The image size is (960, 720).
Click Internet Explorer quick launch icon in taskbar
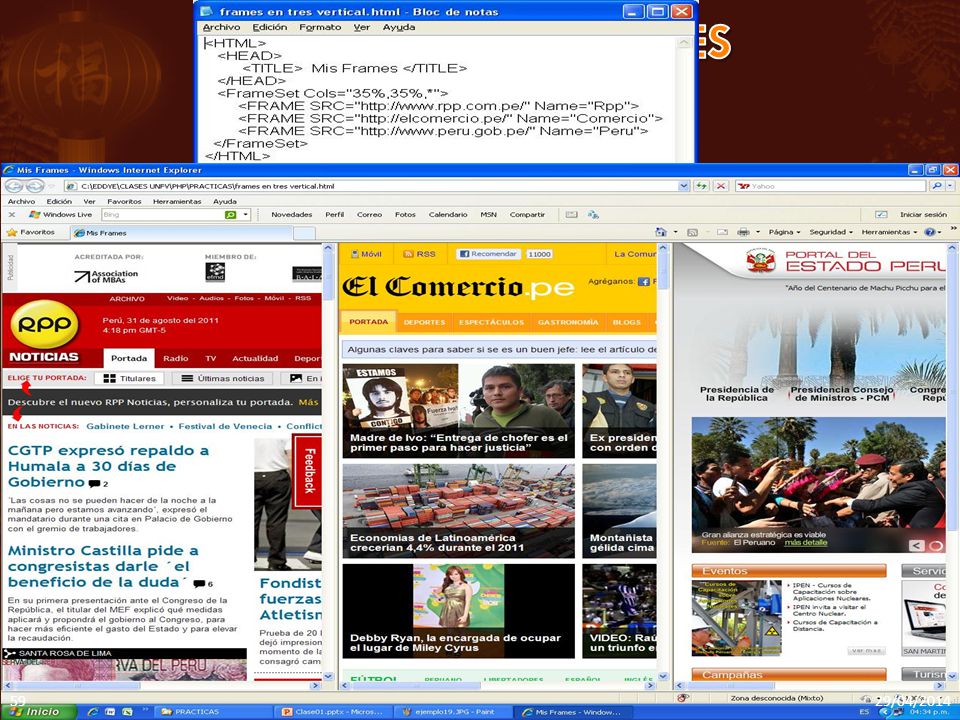pyautogui.click(x=93, y=712)
